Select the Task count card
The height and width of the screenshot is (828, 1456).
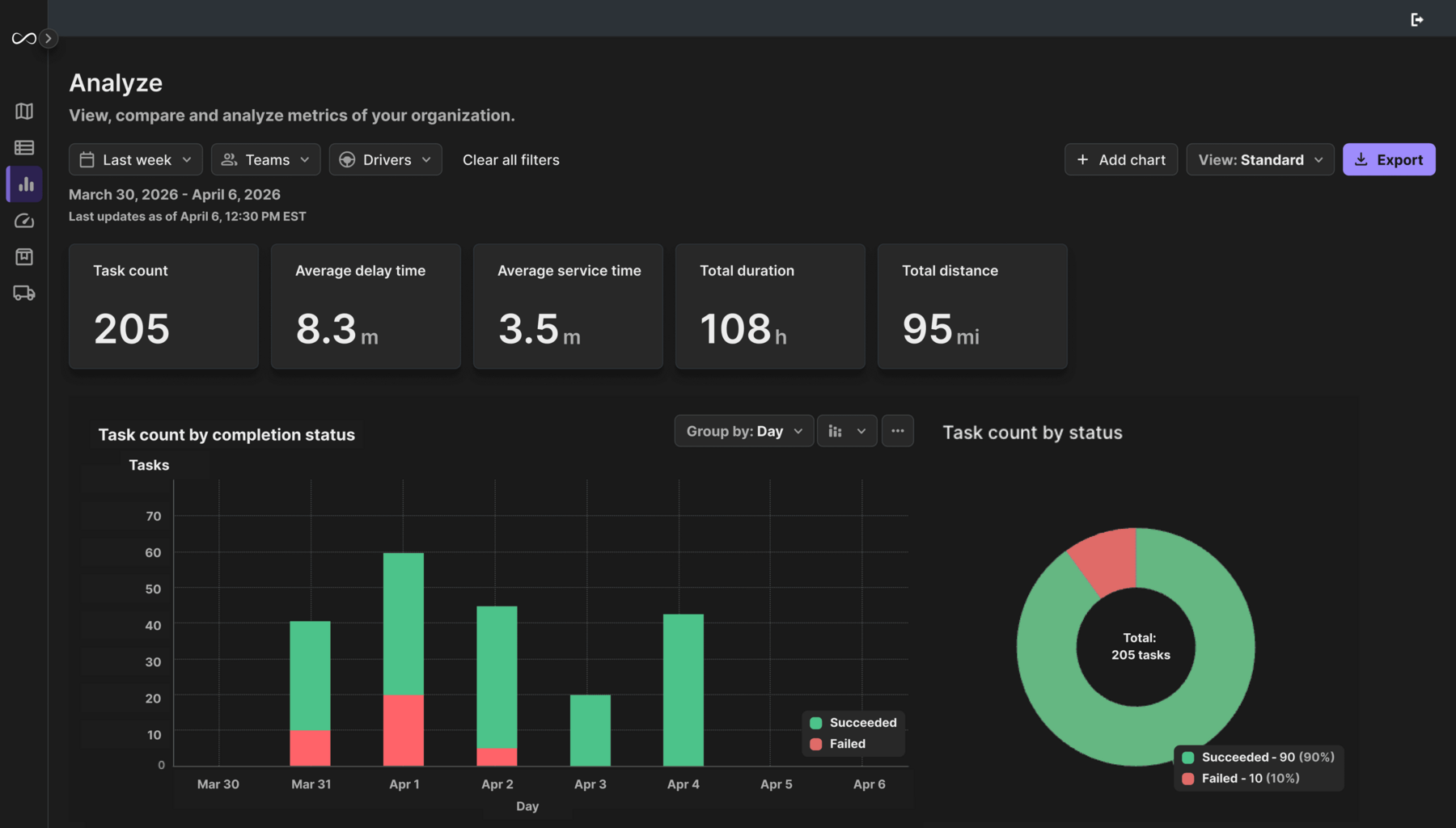tap(163, 306)
